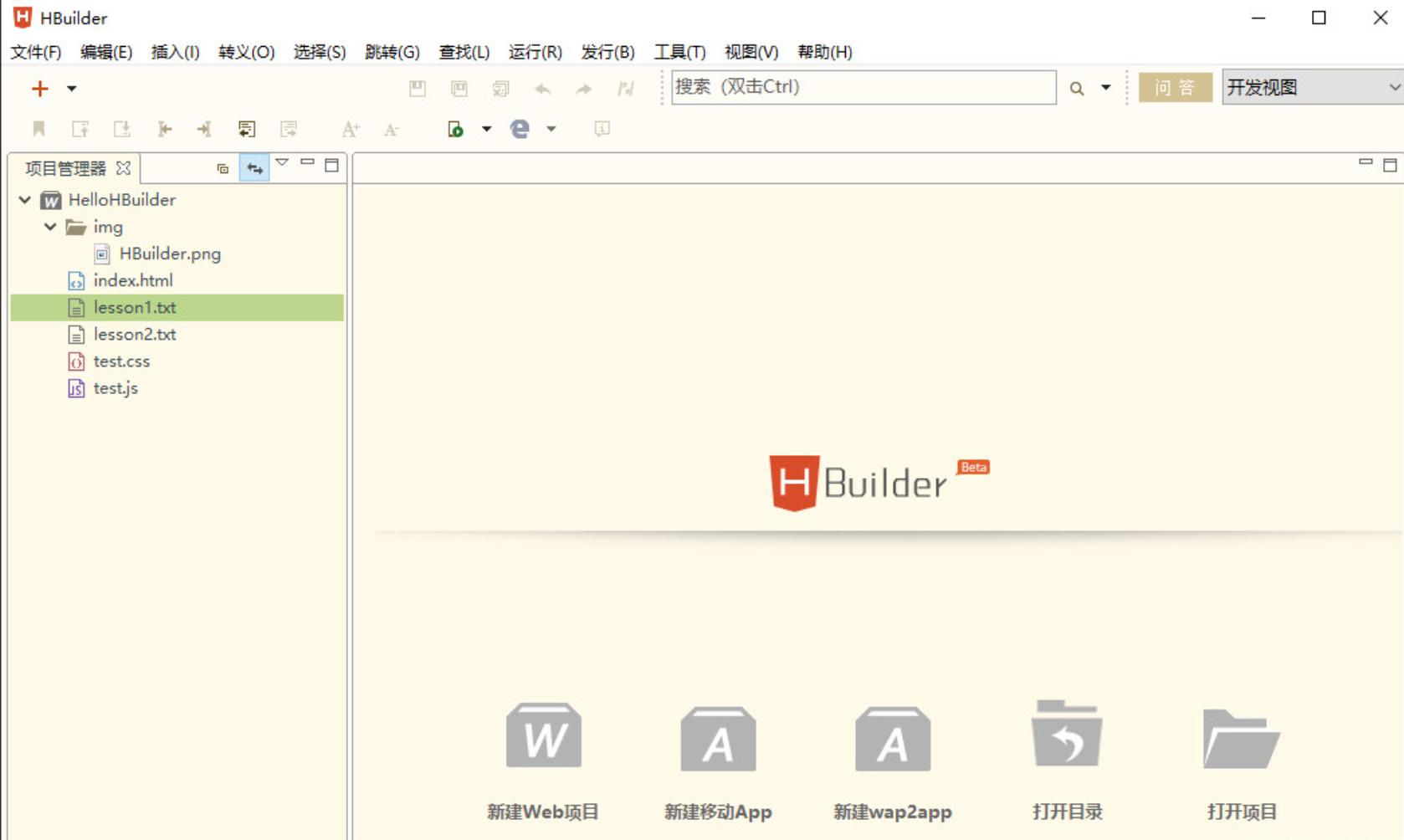Screen dimensions: 1404x840
Task: Click the Redo arrow icon
Action: pyautogui.click(x=583, y=88)
